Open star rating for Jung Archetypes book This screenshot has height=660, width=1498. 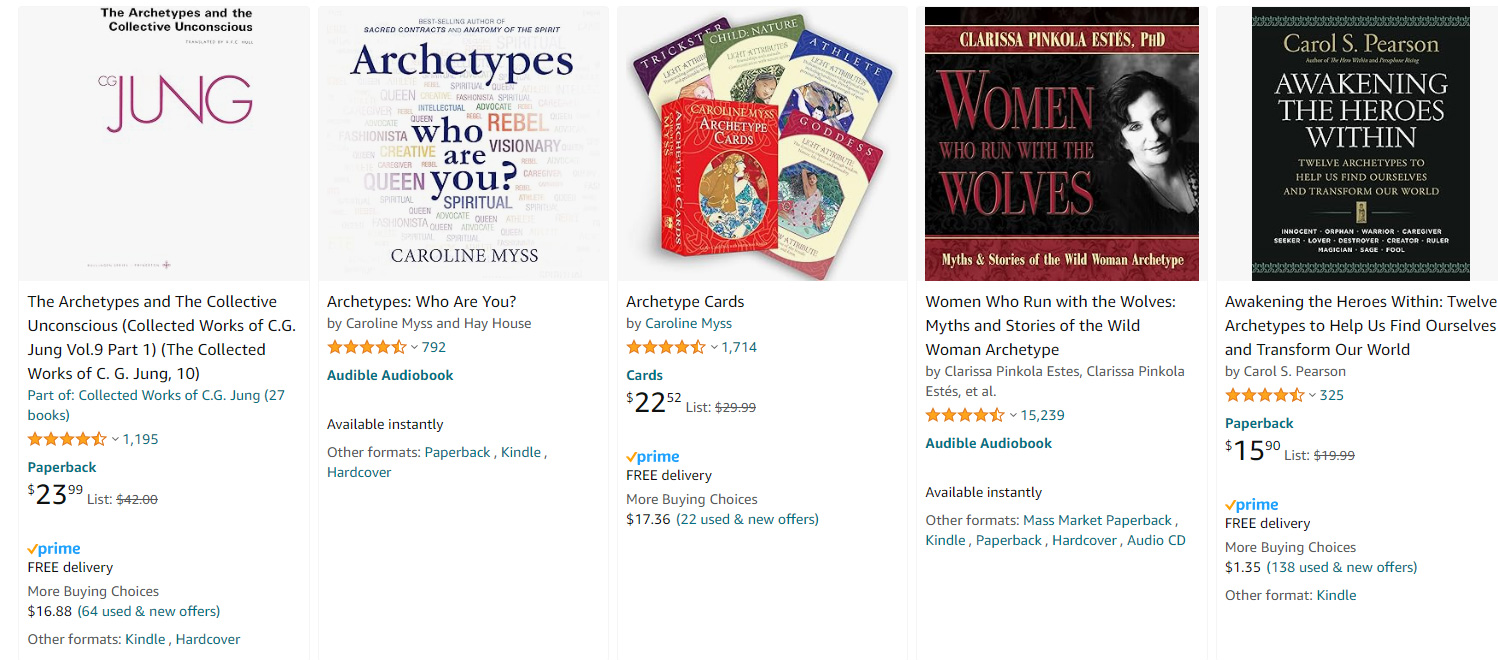66,439
